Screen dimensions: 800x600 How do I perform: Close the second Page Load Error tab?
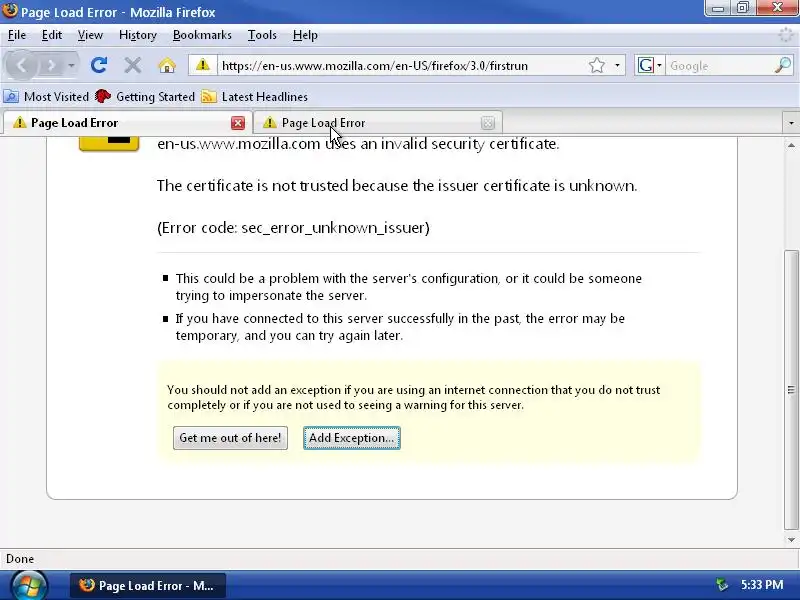pos(488,123)
